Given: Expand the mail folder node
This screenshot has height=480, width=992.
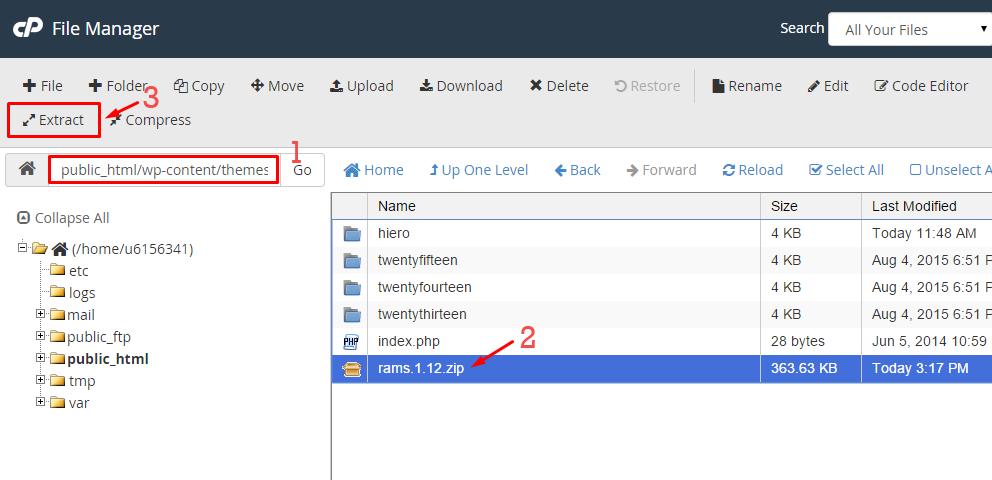Looking at the screenshot, I should click(x=40, y=314).
